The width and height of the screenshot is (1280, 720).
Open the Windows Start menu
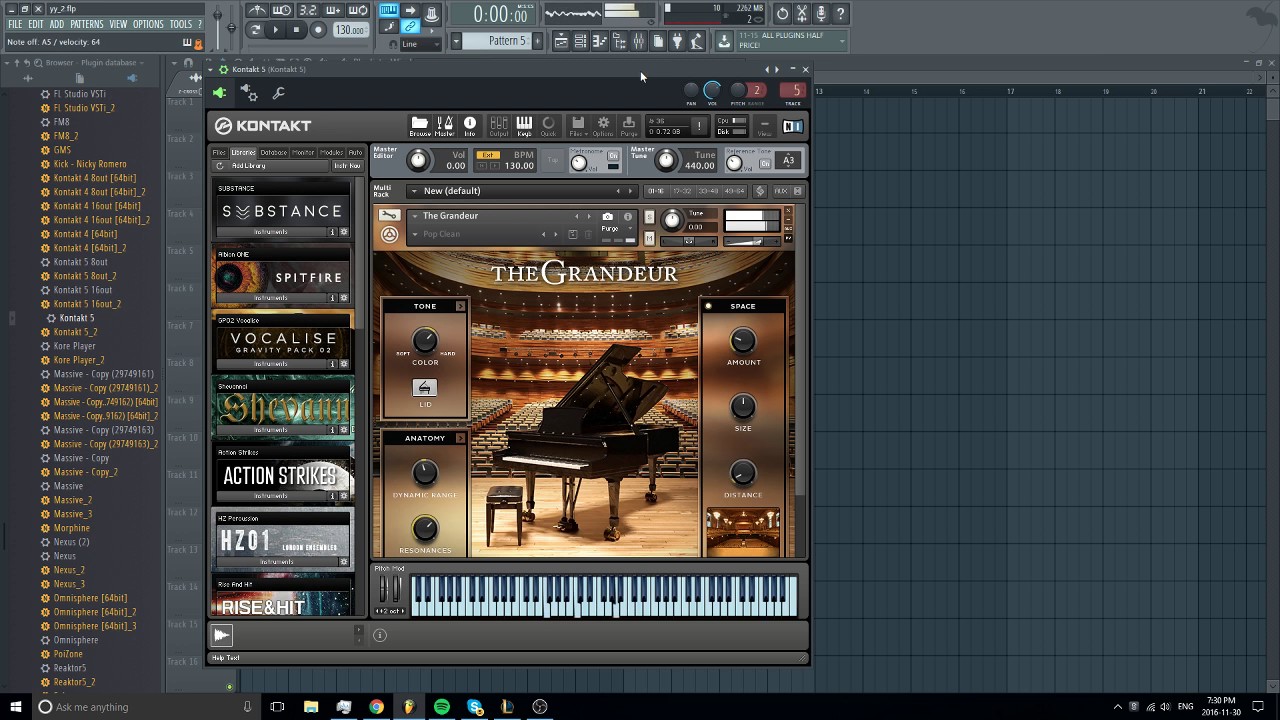click(15, 707)
